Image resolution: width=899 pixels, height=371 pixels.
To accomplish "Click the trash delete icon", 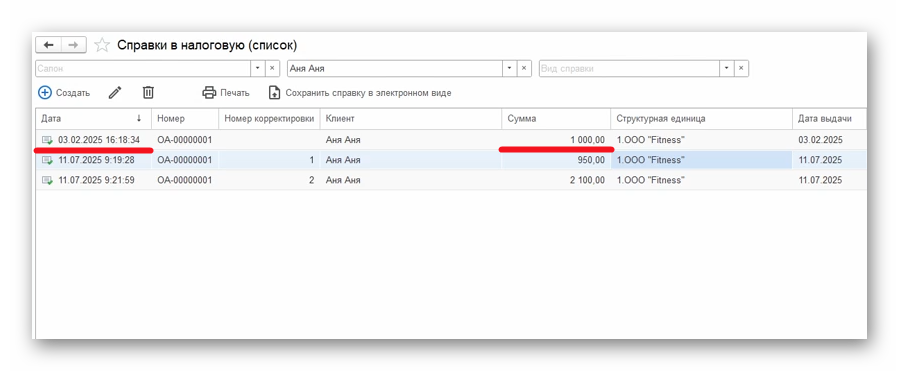I will click(x=148, y=92).
